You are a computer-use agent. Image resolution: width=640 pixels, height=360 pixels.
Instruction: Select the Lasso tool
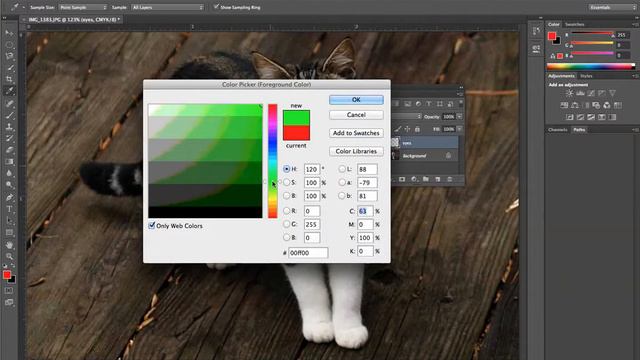[x=9, y=56]
